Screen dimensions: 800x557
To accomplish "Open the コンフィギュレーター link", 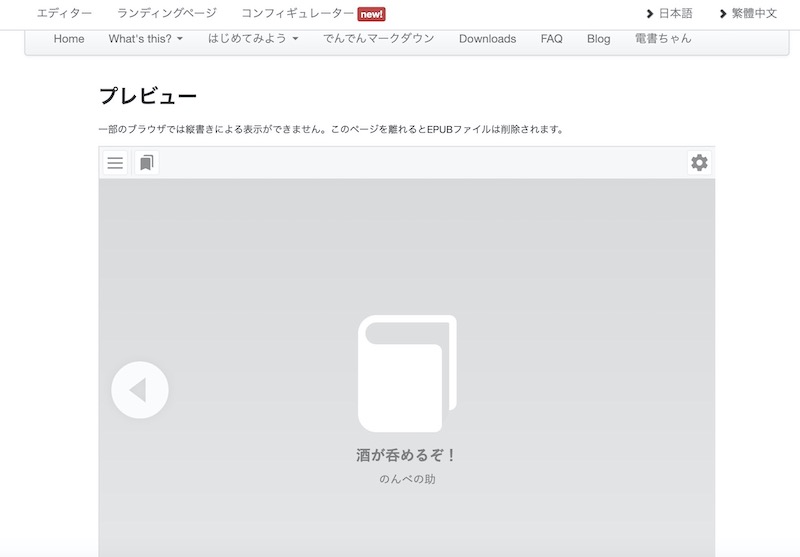I will [297, 14].
